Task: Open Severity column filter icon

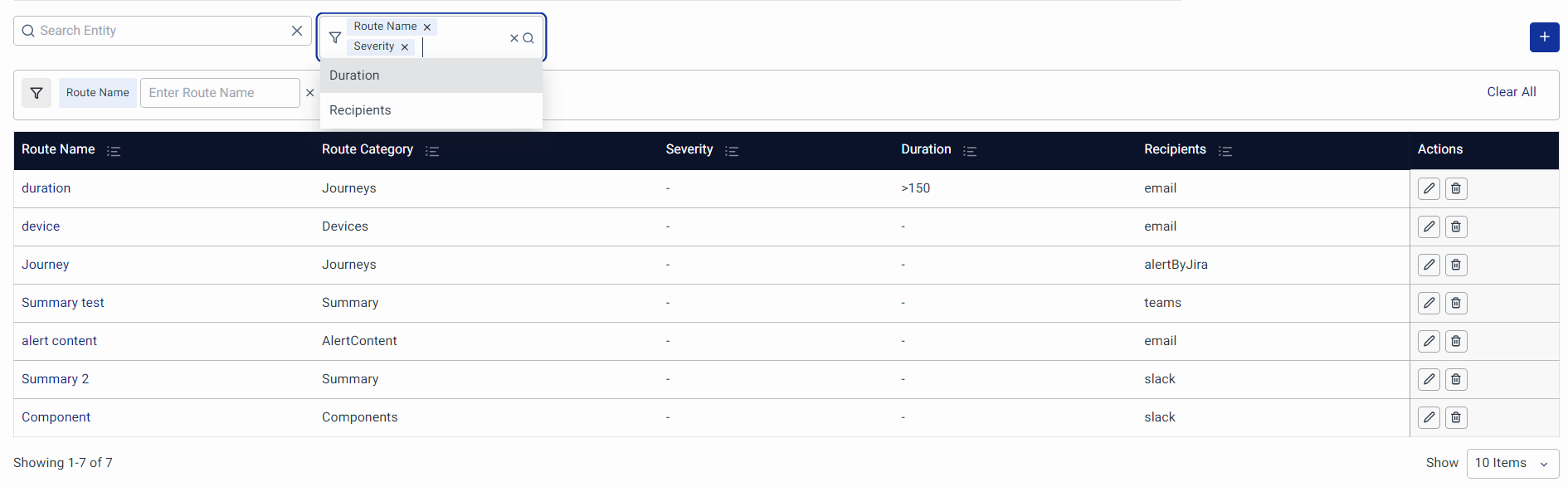Action: point(731,151)
